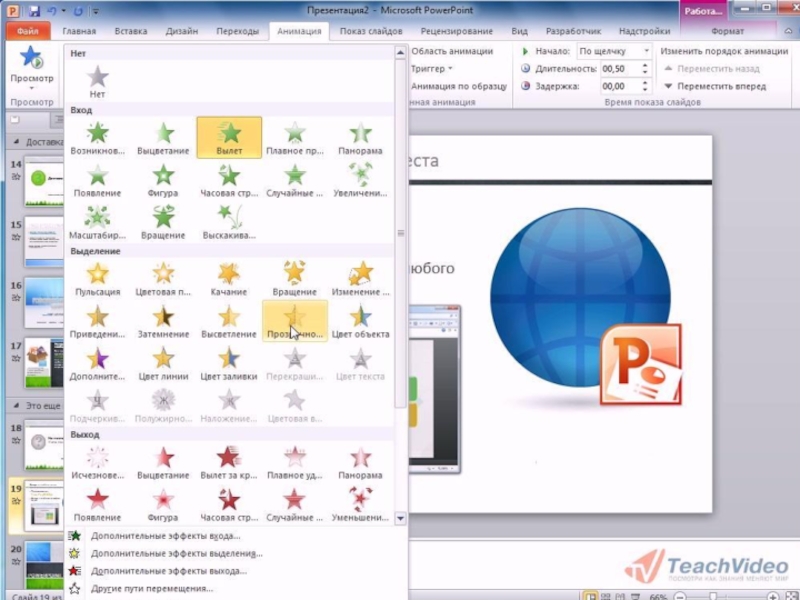Apply the Цвет линии emphasis effect
Image resolution: width=800 pixels, height=600 pixels.
pyautogui.click(x=163, y=364)
